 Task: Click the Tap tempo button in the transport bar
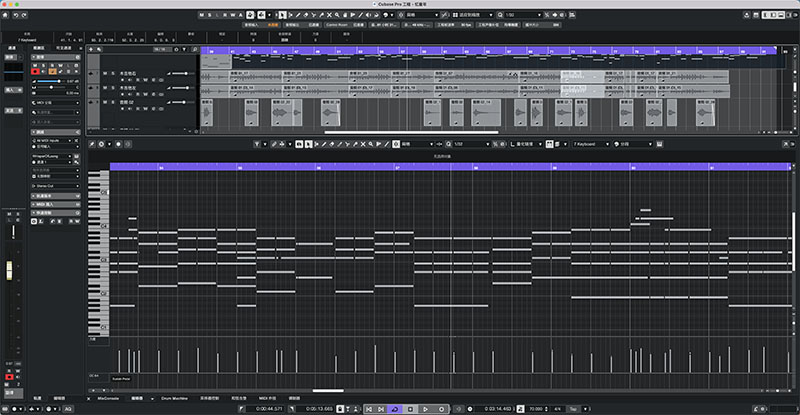point(573,409)
